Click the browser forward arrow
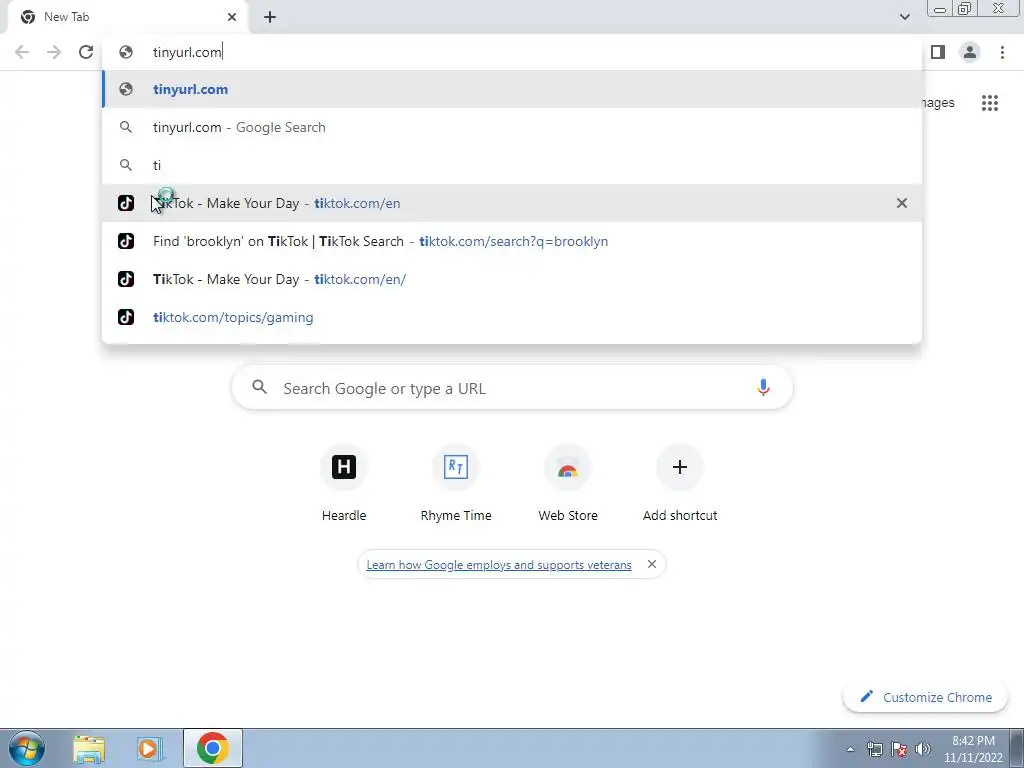Viewport: 1024px width, 768px height. 54,52
